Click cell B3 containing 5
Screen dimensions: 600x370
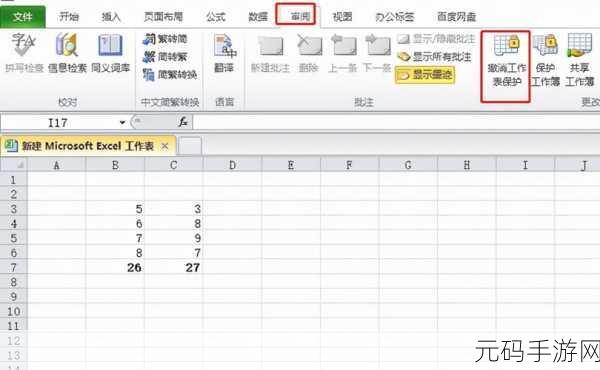115,209
